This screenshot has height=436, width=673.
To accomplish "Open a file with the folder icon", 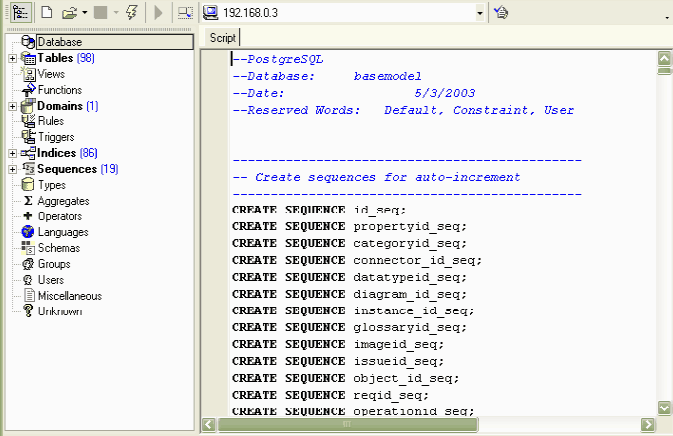I will (x=69, y=12).
